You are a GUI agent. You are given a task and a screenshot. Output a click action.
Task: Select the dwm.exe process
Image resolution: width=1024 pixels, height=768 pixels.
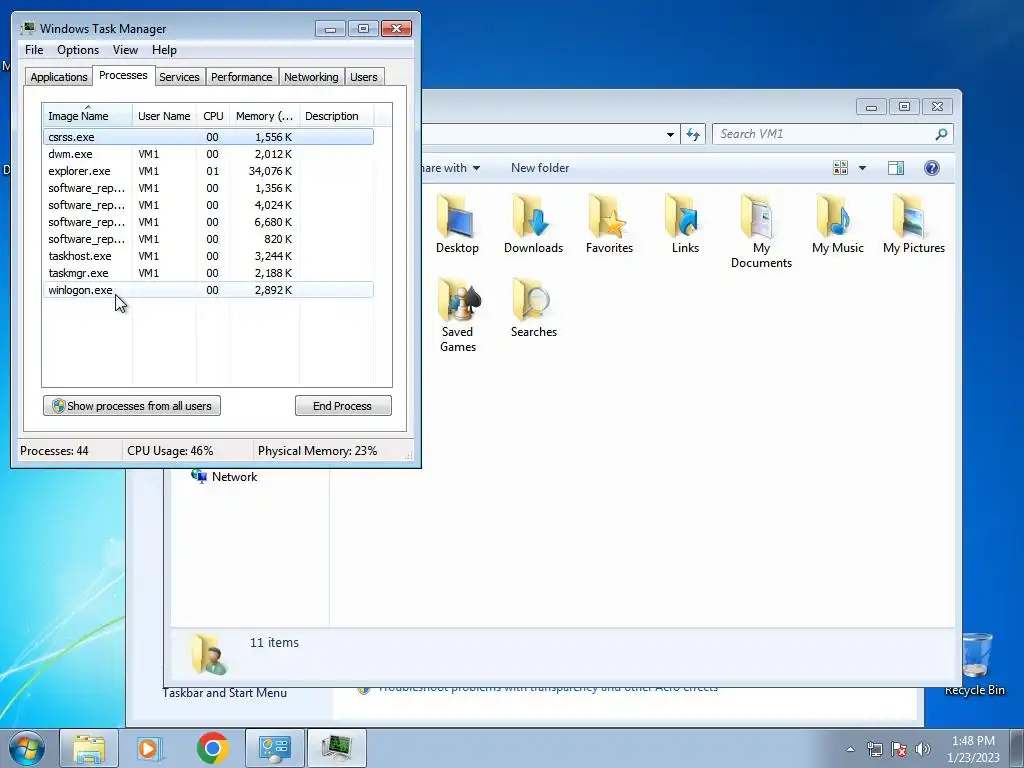pyautogui.click(x=208, y=154)
